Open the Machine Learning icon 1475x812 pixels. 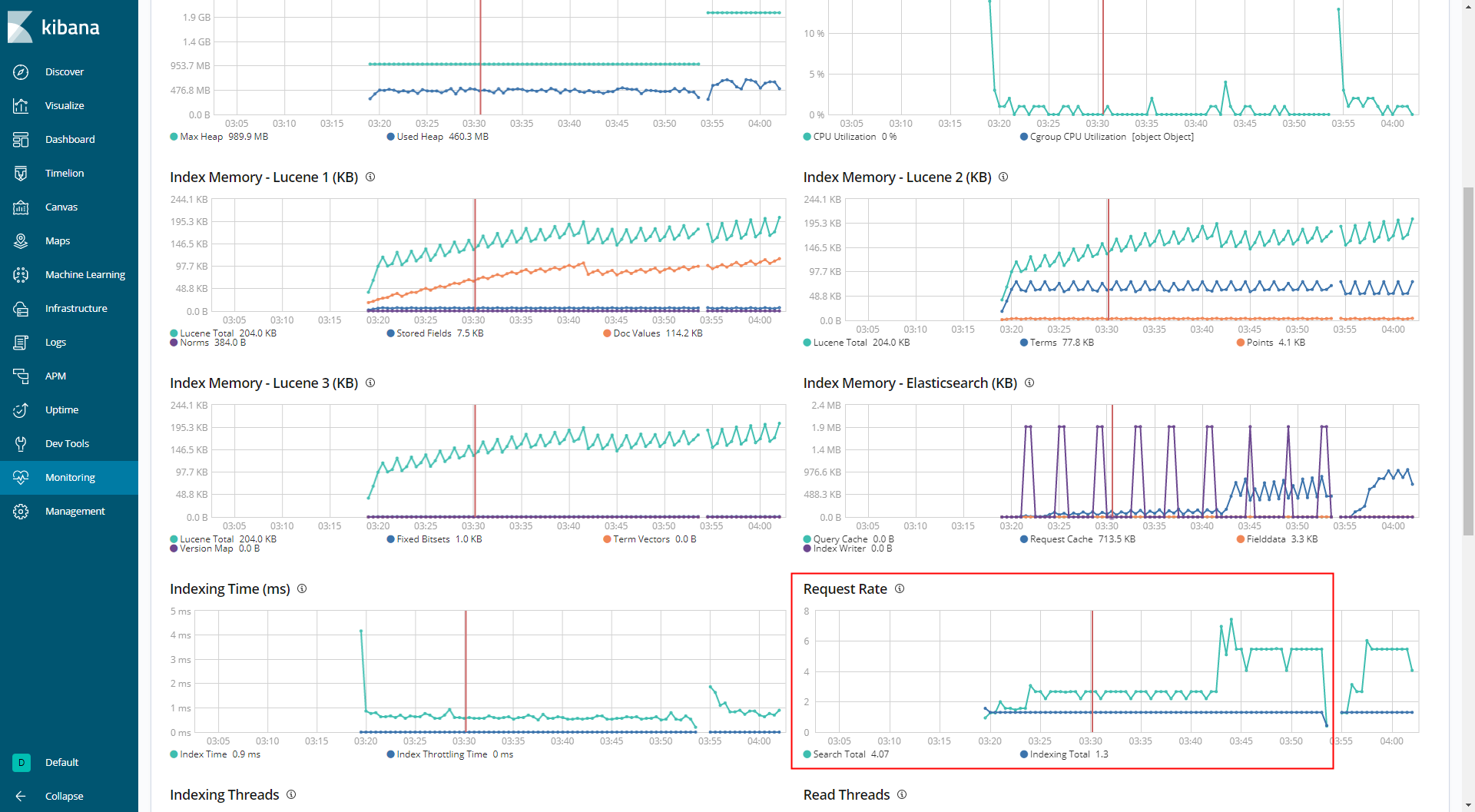[21, 274]
